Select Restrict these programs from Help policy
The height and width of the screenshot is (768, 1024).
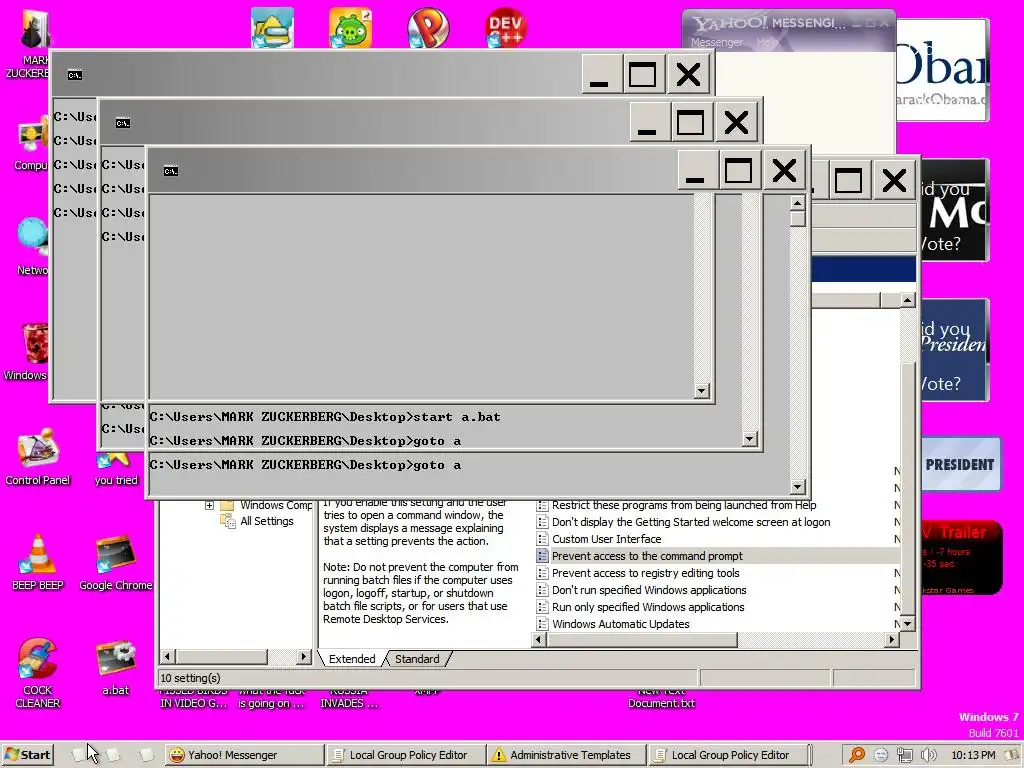pos(684,505)
